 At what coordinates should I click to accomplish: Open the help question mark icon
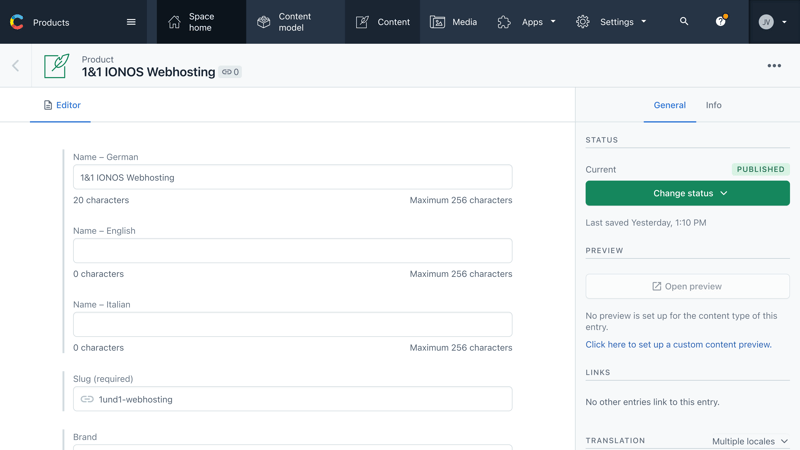(720, 21)
